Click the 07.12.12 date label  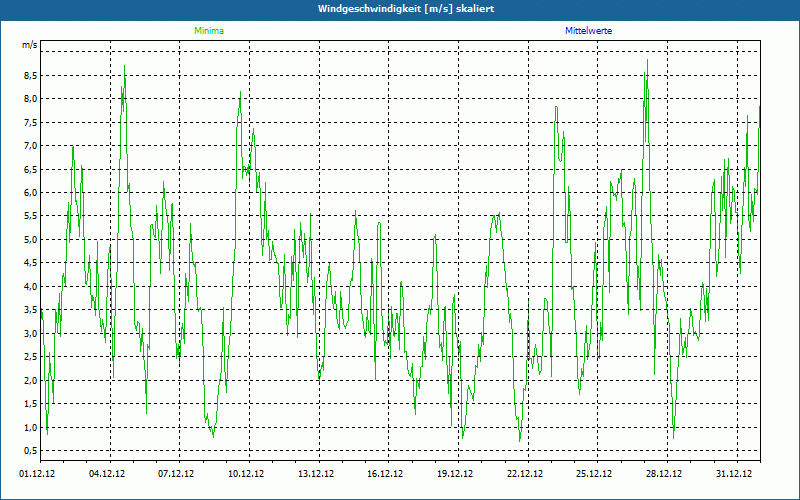[x=176, y=474]
